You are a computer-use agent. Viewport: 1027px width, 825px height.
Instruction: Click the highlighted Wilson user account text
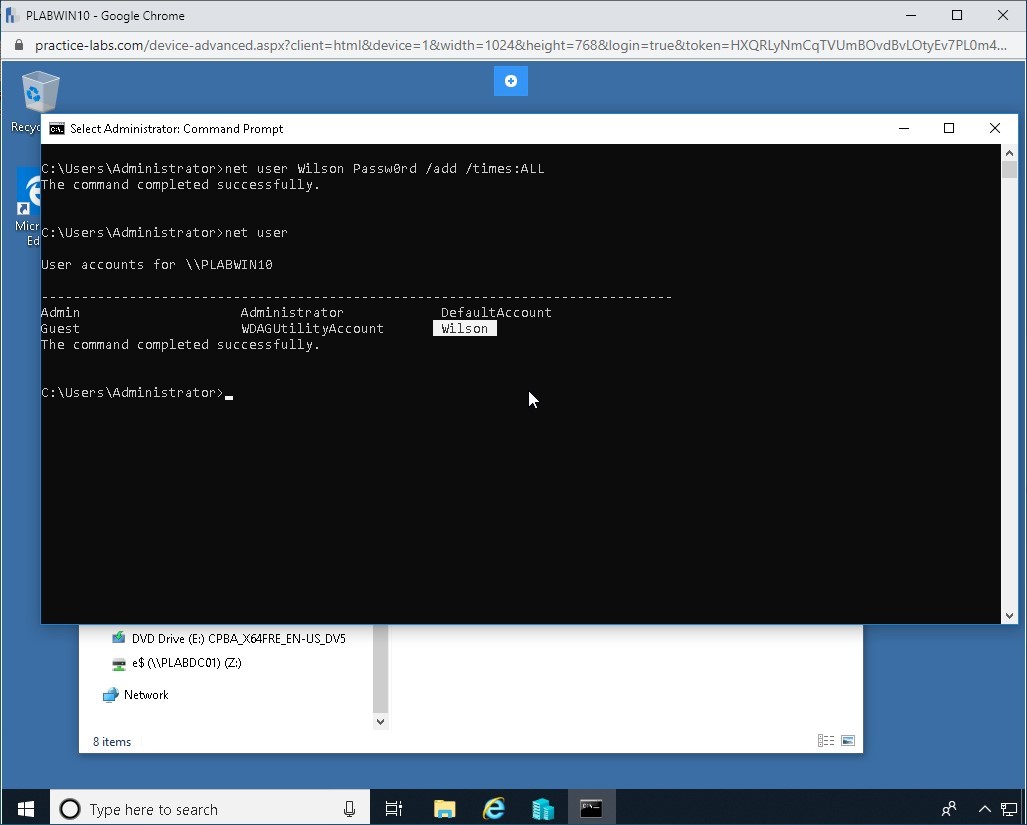464,329
